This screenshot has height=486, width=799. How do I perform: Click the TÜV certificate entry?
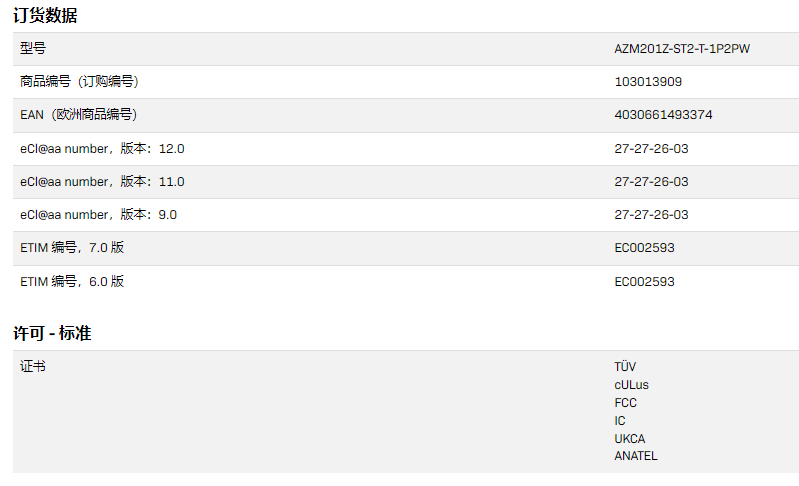[x=625, y=367]
